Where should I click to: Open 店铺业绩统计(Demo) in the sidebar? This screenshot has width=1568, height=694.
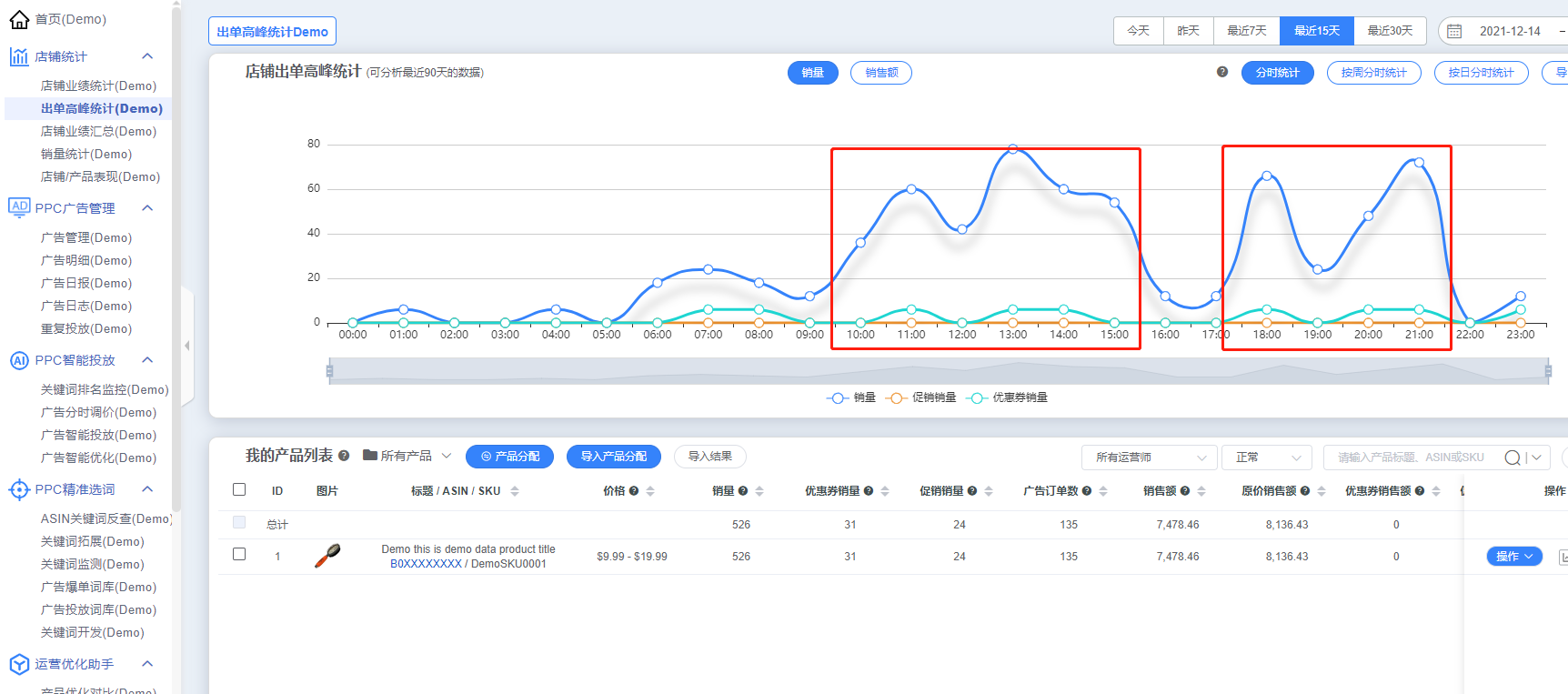point(98,85)
